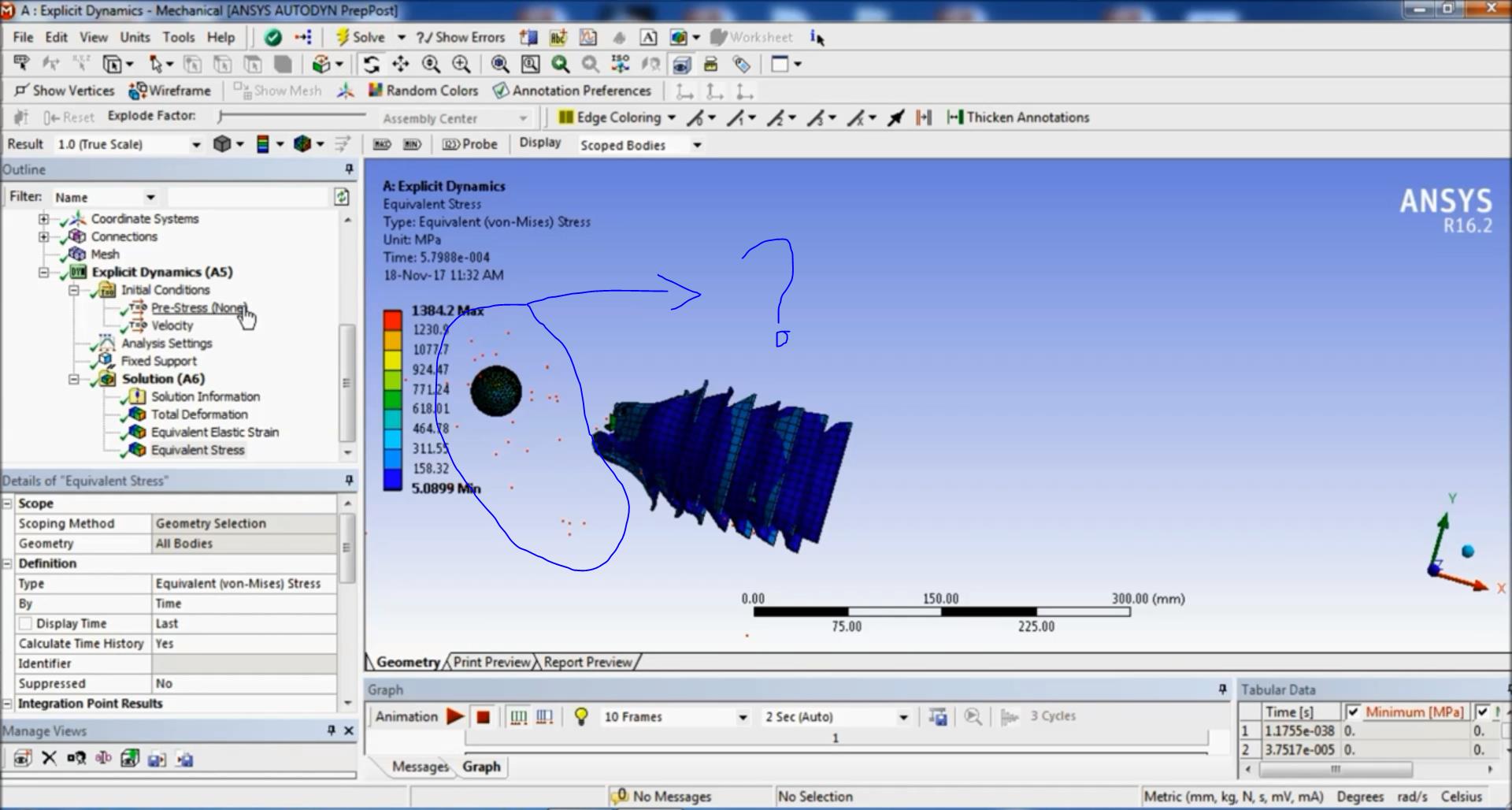Open Annotation Preferences
Viewport: 1512px width, 810px height.
point(573,91)
